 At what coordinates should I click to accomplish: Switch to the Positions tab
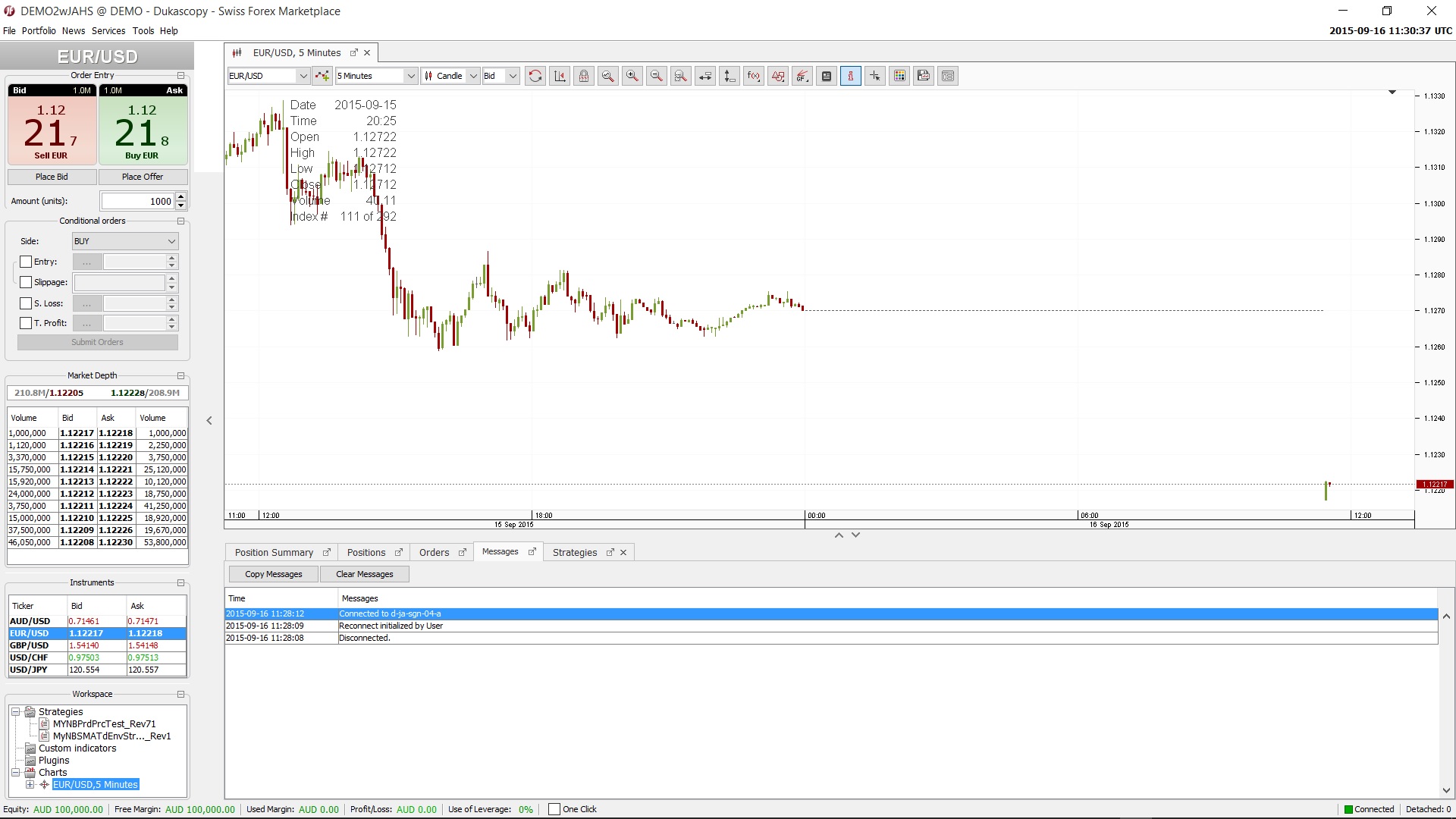366,552
